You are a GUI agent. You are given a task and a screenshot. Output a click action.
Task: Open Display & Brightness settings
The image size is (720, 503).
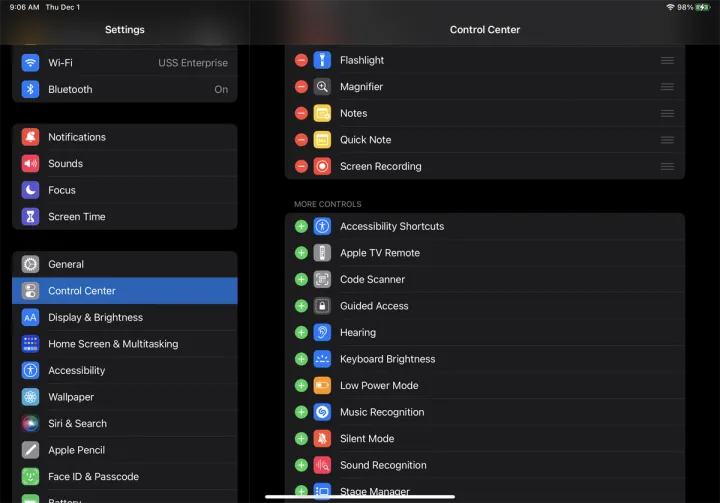pyautogui.click(x=125, y=317)
